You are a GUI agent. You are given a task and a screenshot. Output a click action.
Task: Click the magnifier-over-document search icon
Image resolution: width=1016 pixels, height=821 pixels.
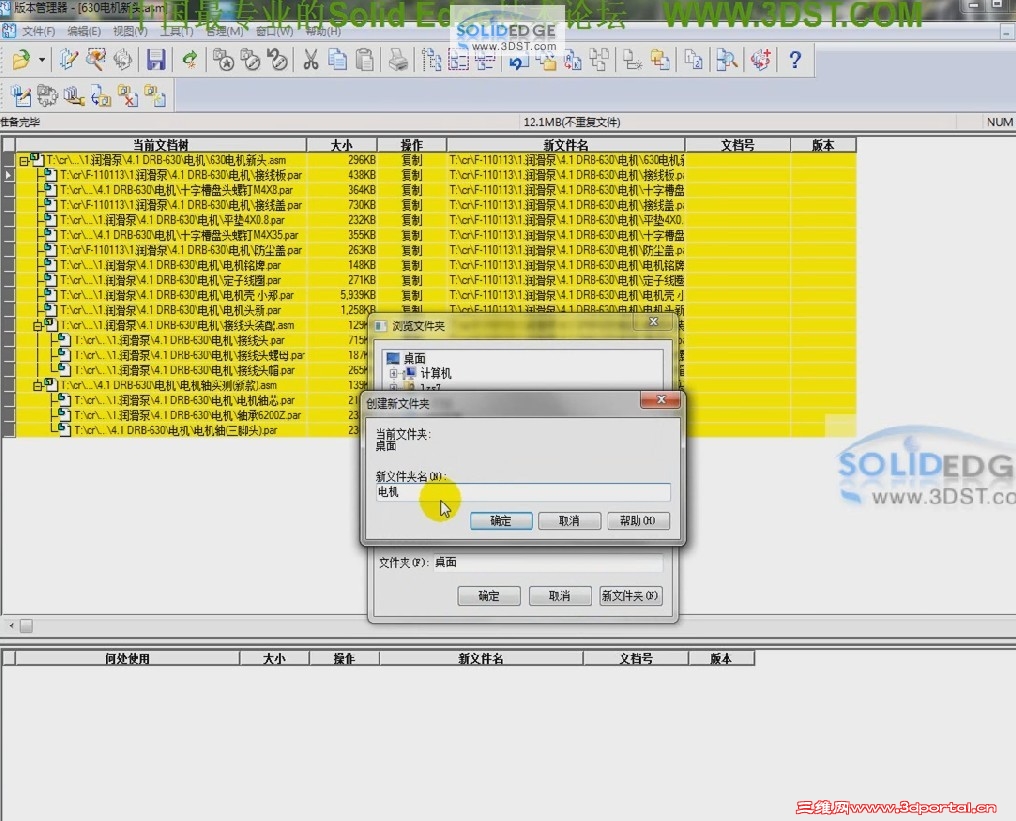727,60
